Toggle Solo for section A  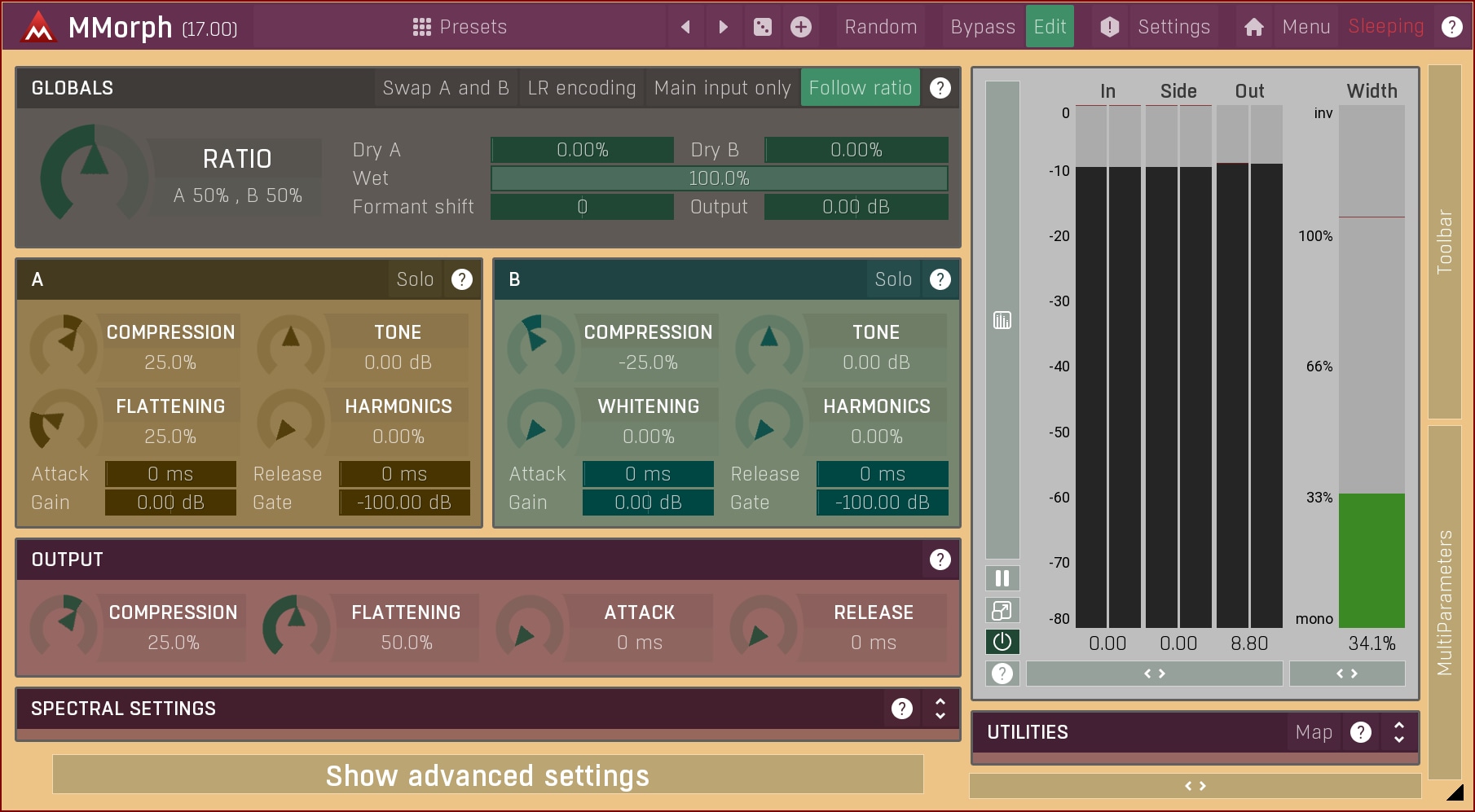415,279
